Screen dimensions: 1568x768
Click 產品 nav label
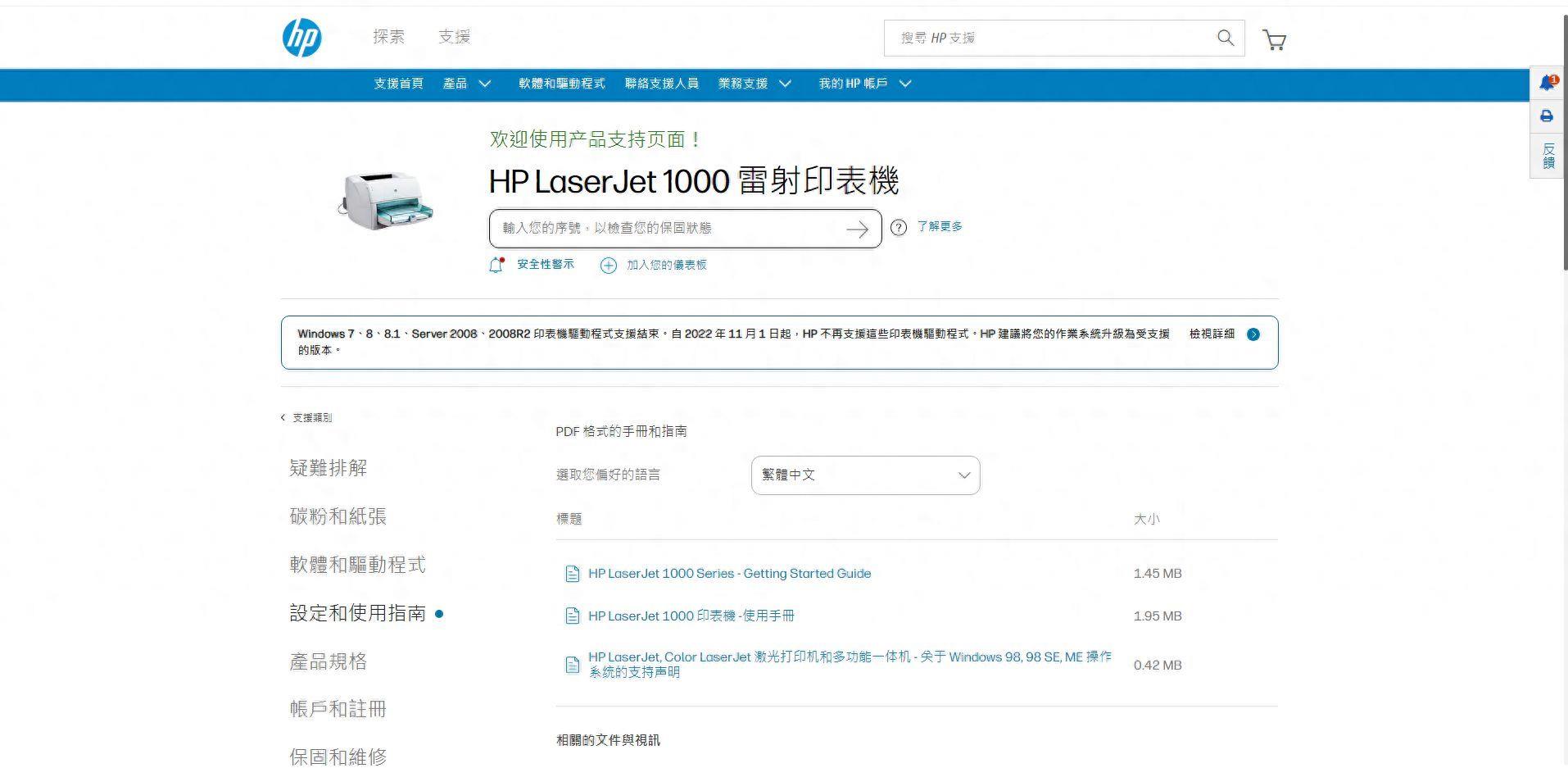tap(455, 84)
